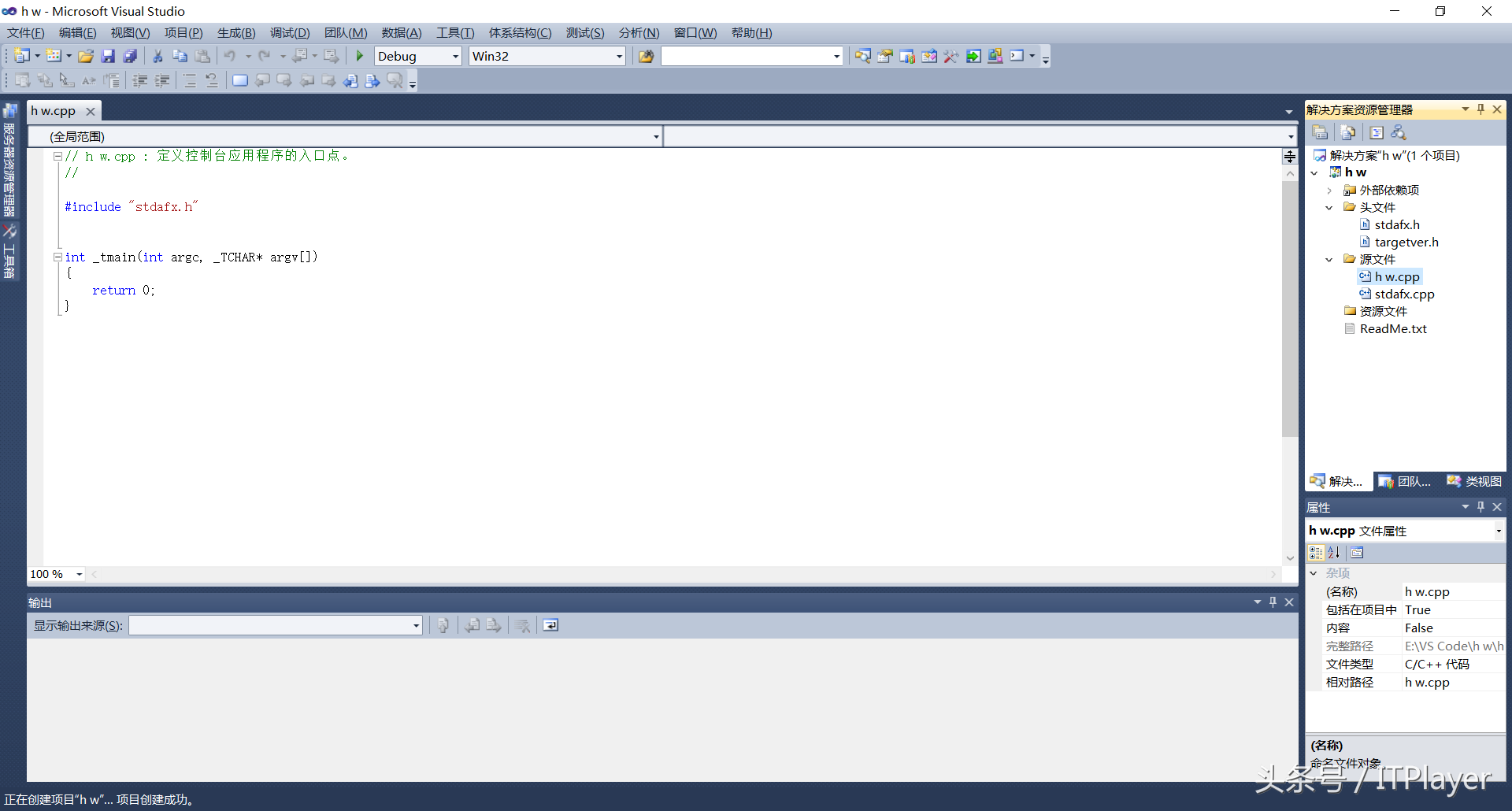Screen dimensions: 1512x811
Task: Click the Find in Files binoculars icon
Action: [646, 56]
